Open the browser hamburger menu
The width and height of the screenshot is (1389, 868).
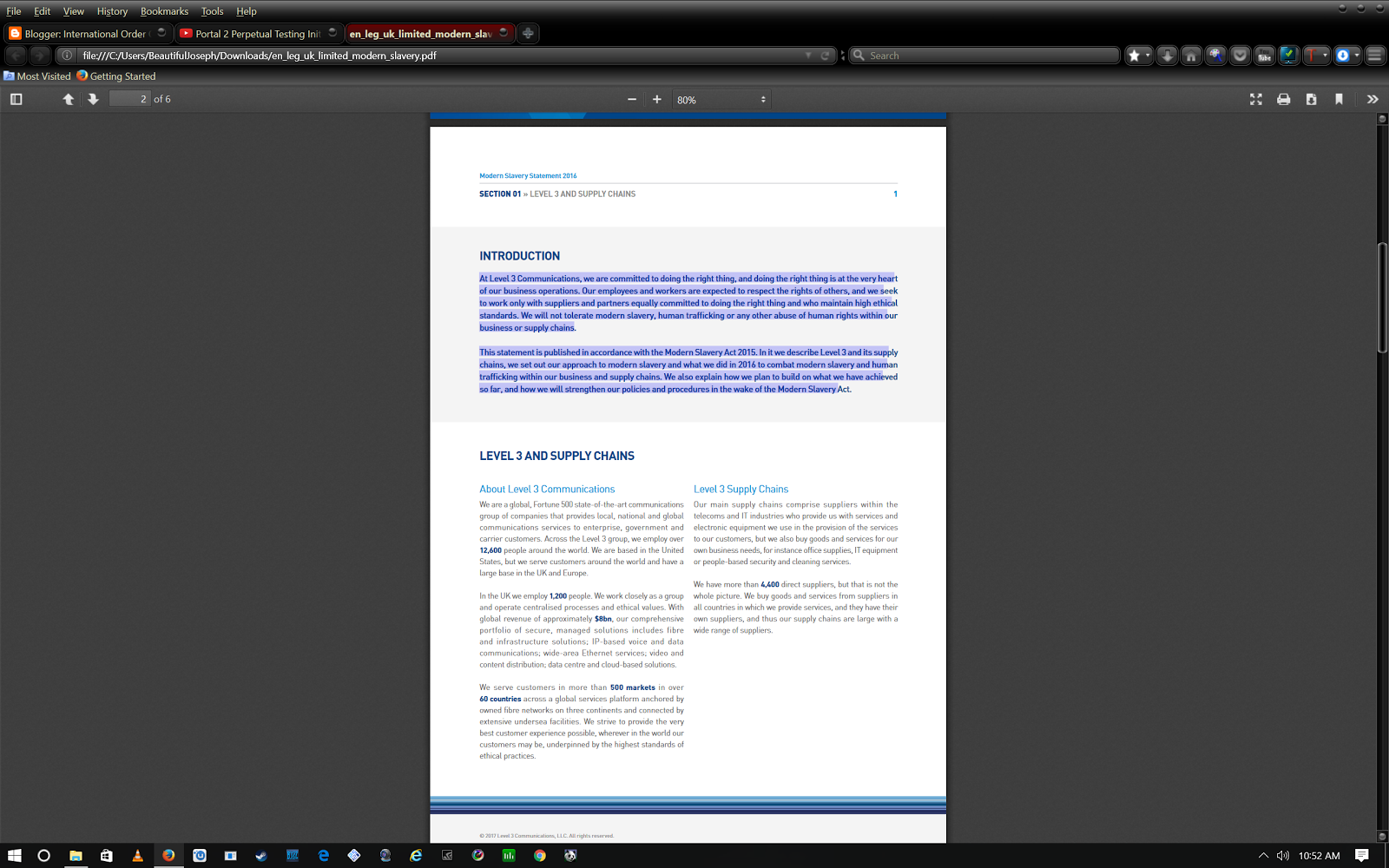[1375, 56]
